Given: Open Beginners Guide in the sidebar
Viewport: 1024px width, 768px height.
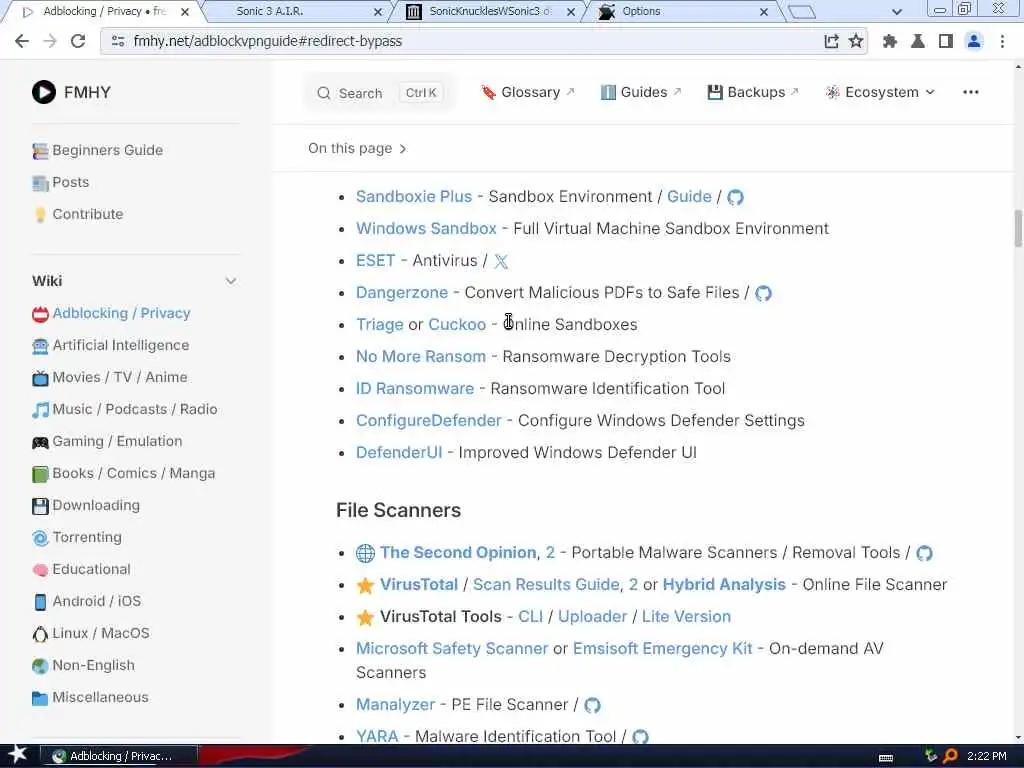Looking at the screenshot, I should [97, 150].
